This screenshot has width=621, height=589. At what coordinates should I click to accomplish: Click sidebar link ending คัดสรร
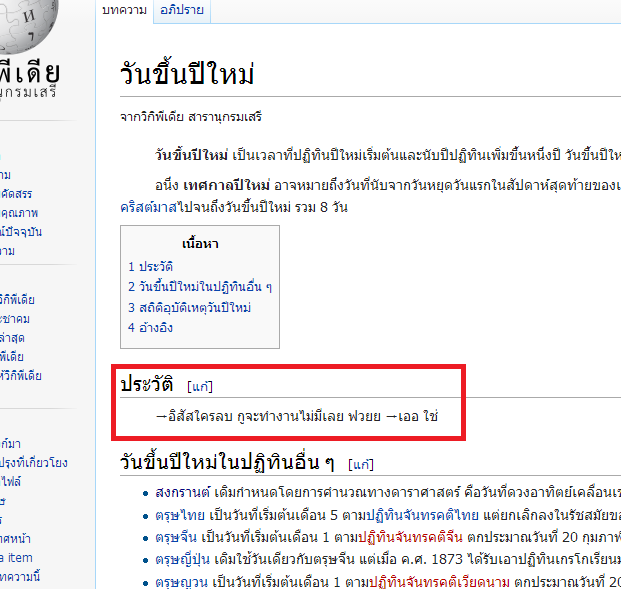(16, 194)
